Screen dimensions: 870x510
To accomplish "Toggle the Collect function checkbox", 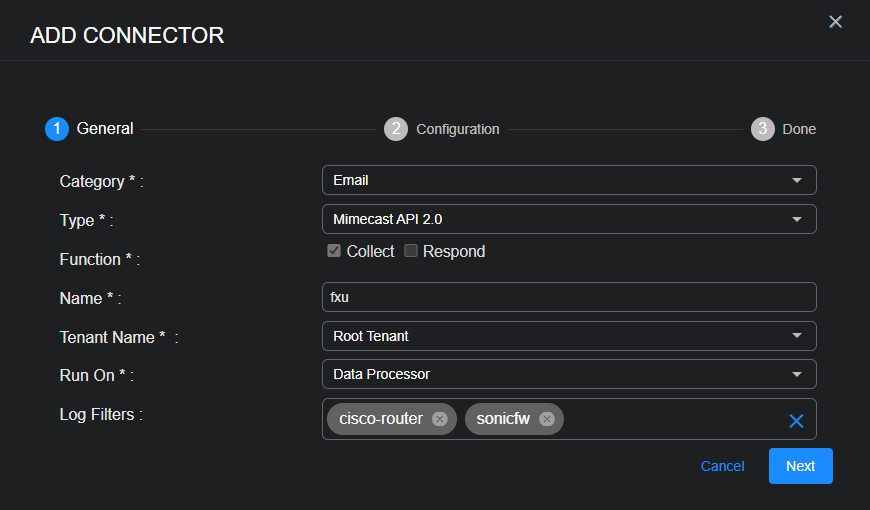I will pyautogui.click(x=334, y=251).
